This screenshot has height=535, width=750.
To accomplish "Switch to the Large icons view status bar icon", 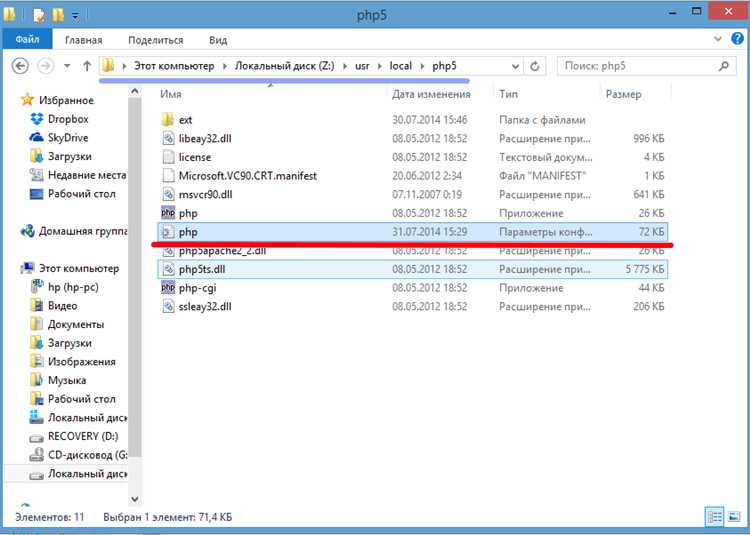I will 733,517.
